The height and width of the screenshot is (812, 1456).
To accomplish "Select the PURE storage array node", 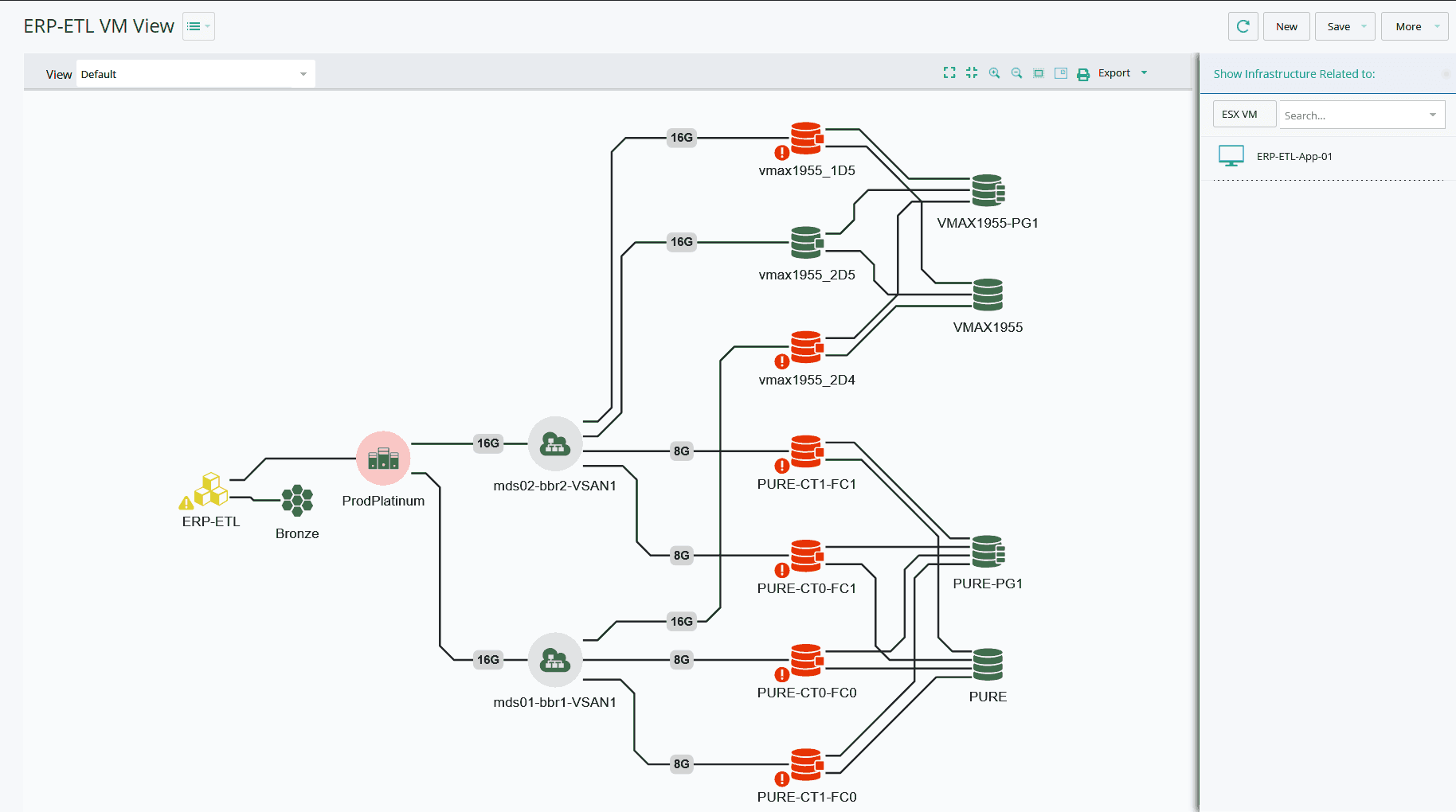I will coord(988,664).
